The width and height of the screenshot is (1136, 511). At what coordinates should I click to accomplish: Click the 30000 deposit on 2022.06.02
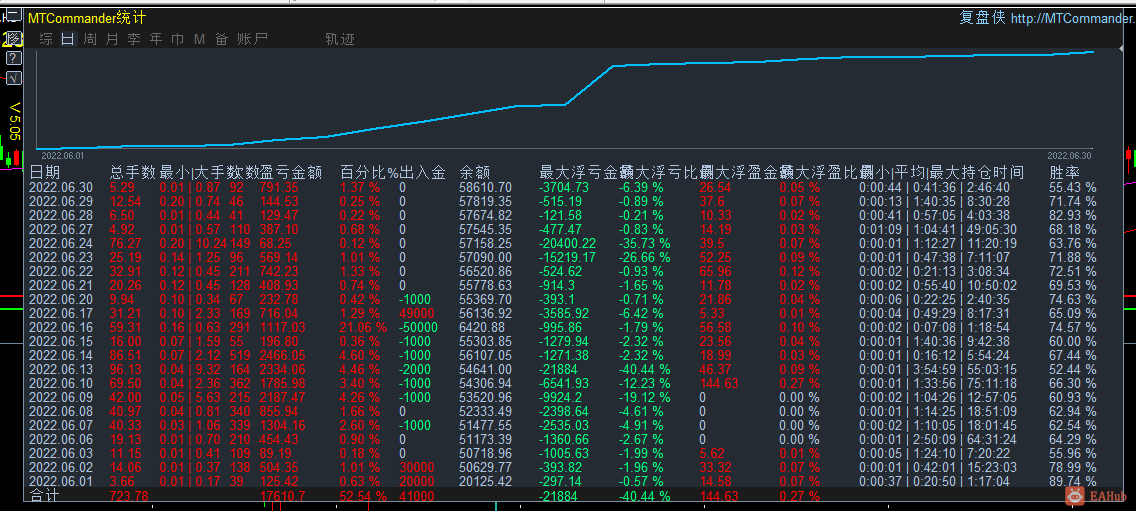[417, 466]
